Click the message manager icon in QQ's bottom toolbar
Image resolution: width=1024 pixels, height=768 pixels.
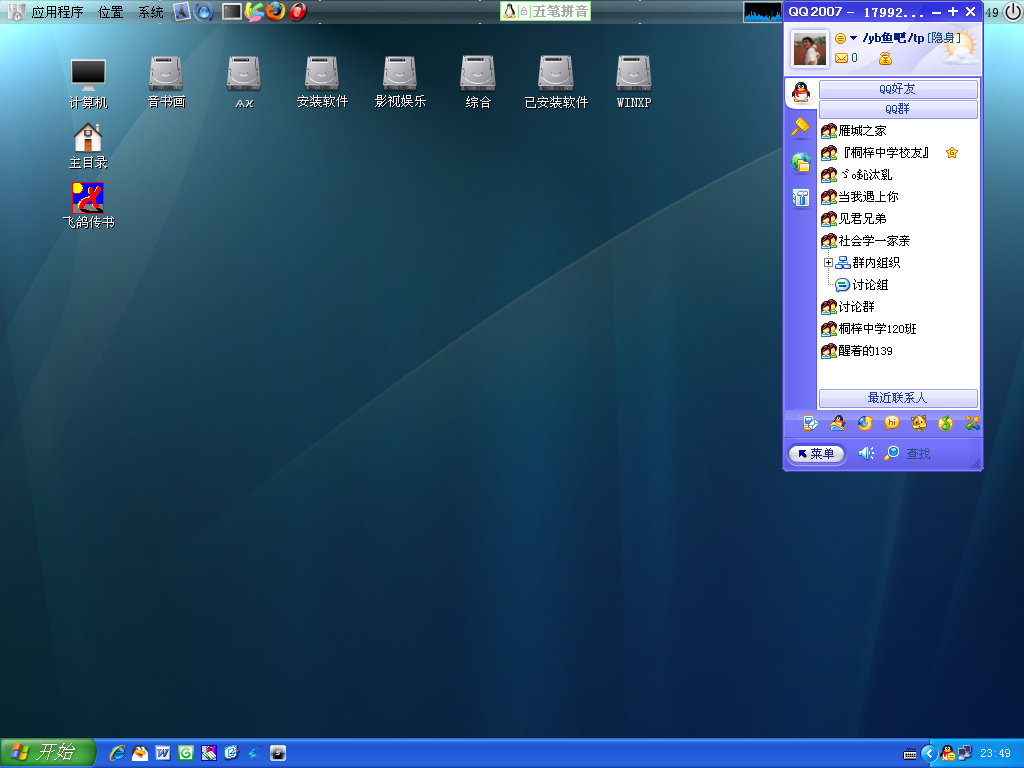pyautogui.click(x=810, y=423)
